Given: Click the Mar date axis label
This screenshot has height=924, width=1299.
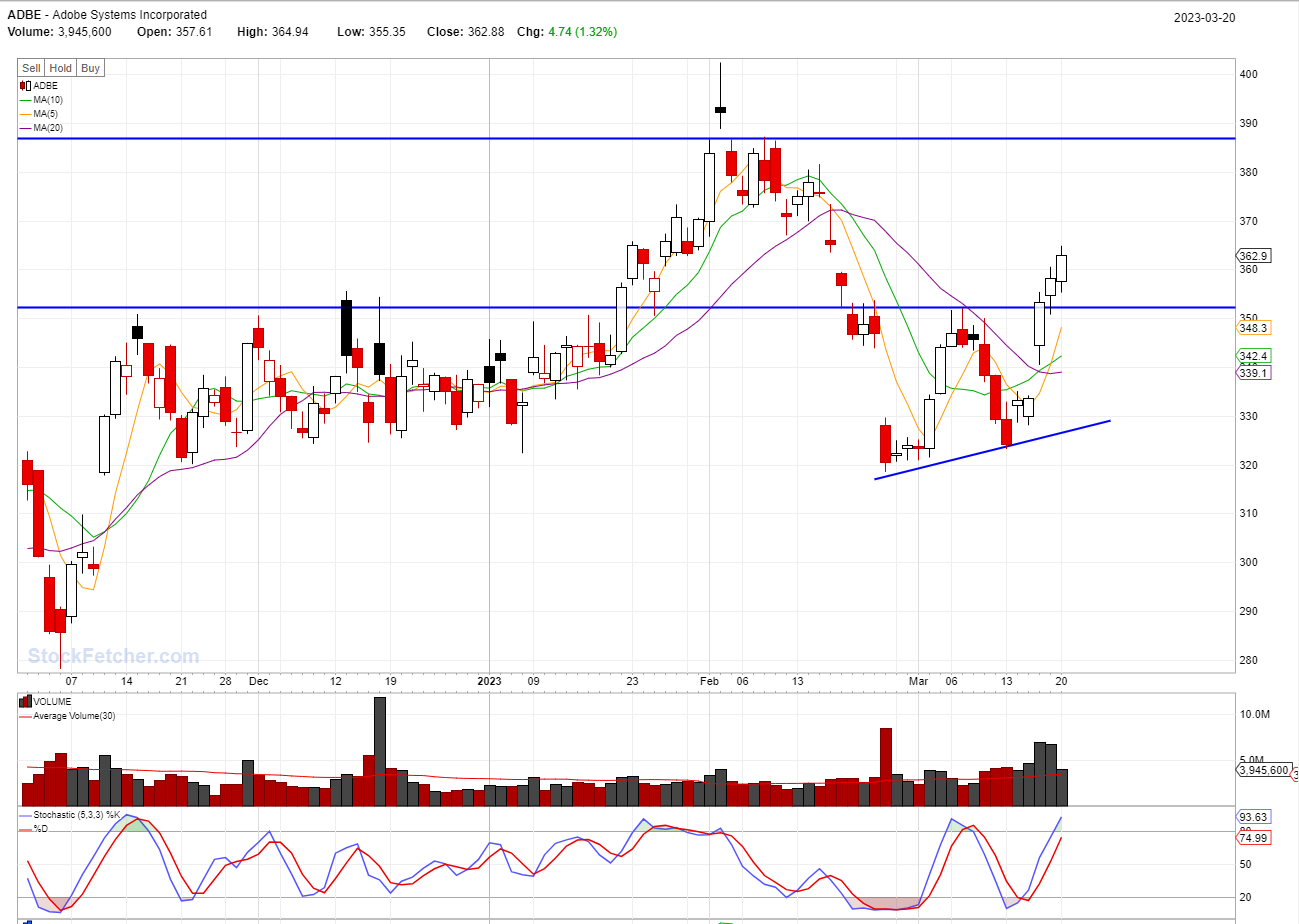Looking at the screenshot, I should (918, 681).
